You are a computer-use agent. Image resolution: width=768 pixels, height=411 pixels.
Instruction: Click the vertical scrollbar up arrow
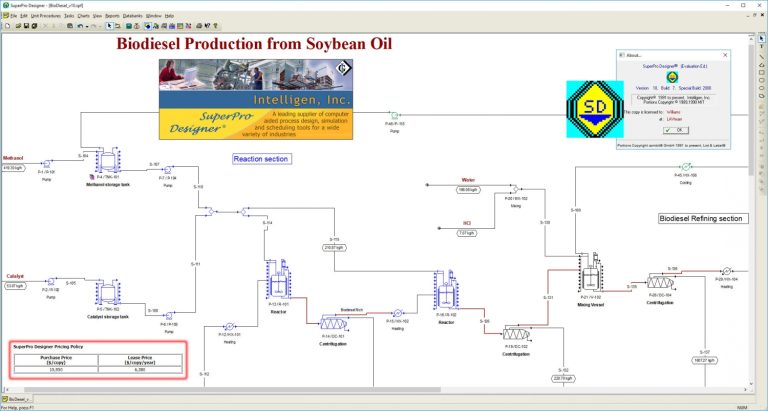pos(752,37)
